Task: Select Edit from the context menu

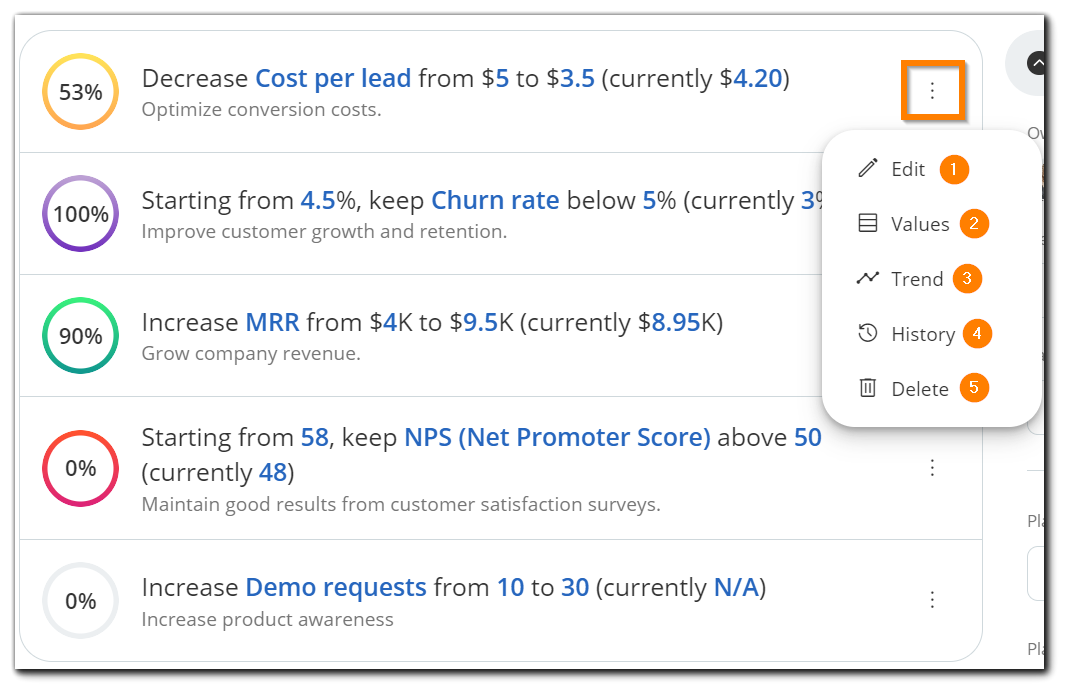Action: point(908,169)
